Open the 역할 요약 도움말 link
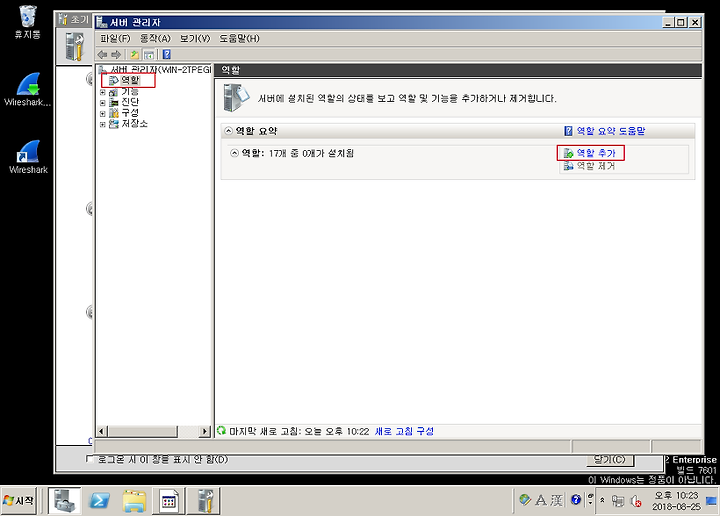Viewport: 720px width, 516px height. tap(611, 131)
